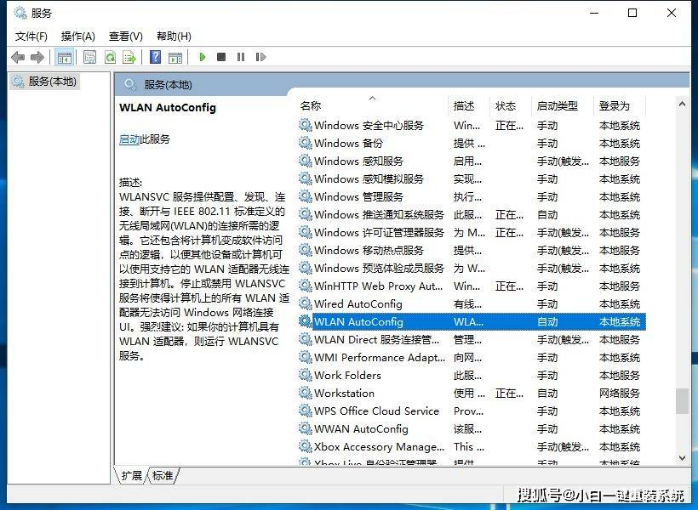Stop the service with square icon
The image size is (698, 511).
pyautogui.click(x=221, y=57)
